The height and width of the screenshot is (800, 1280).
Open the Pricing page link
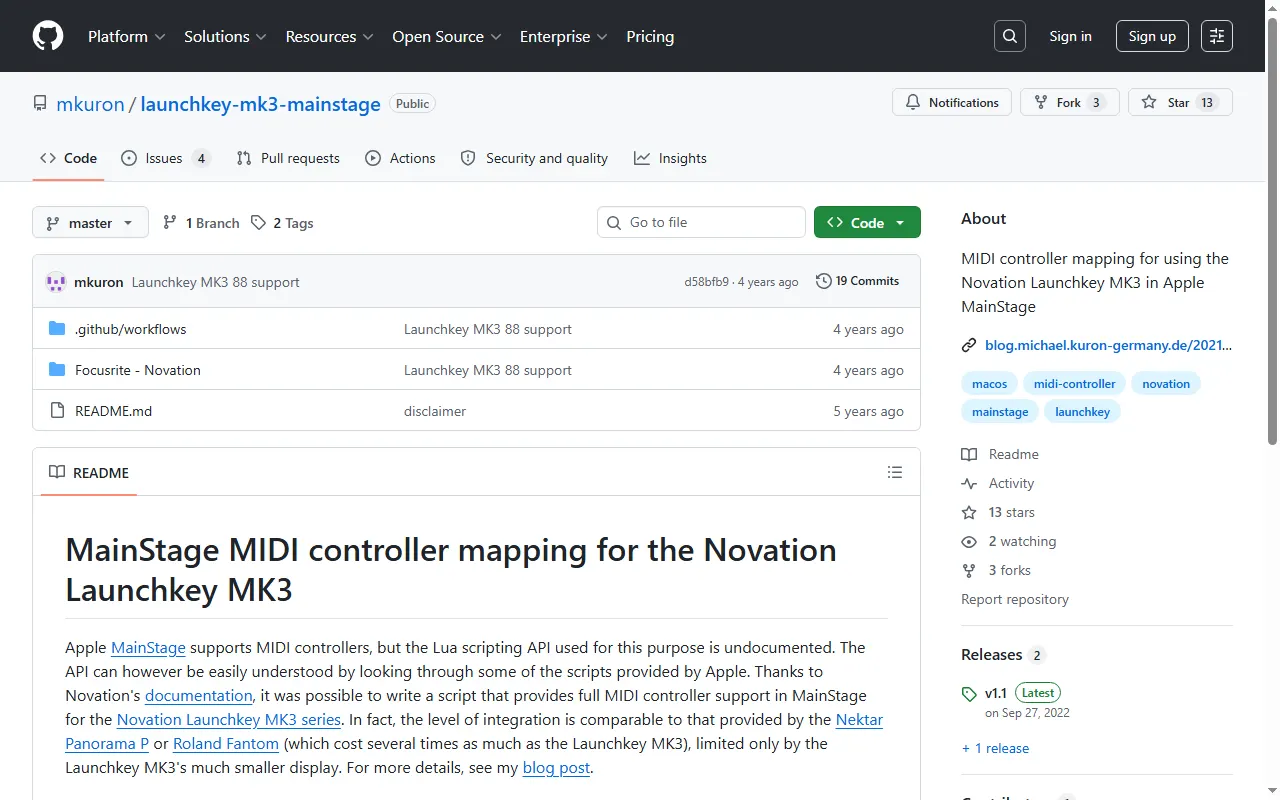650,36
